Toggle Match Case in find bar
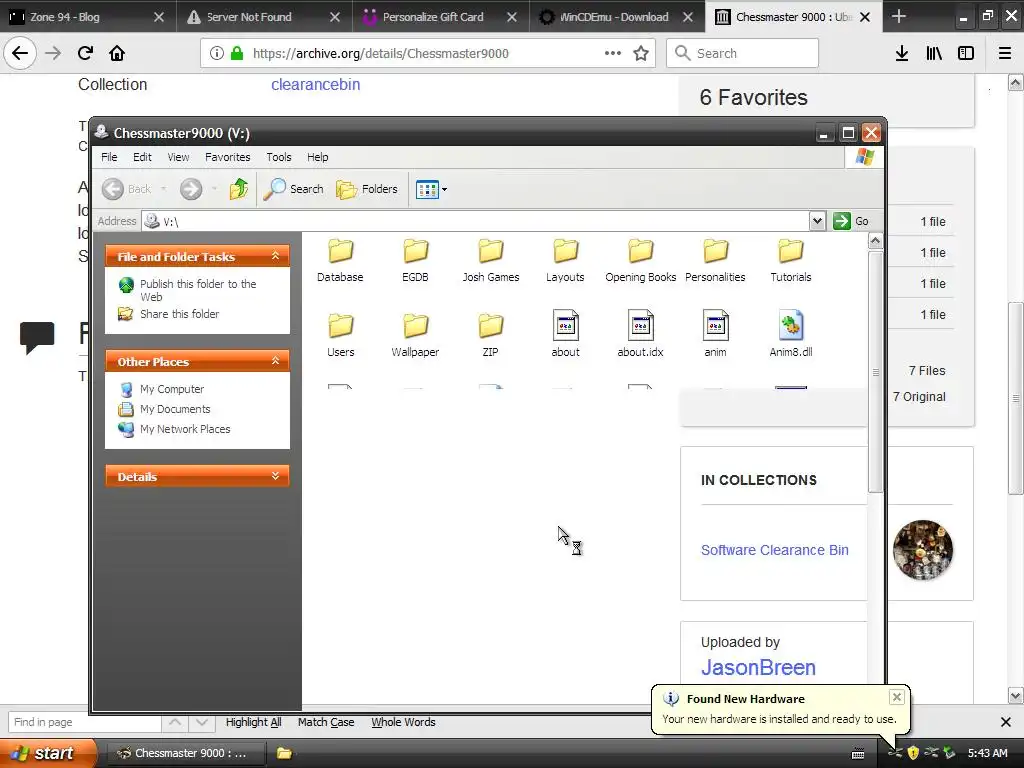 pyautogui.click(x=326, y=722)
